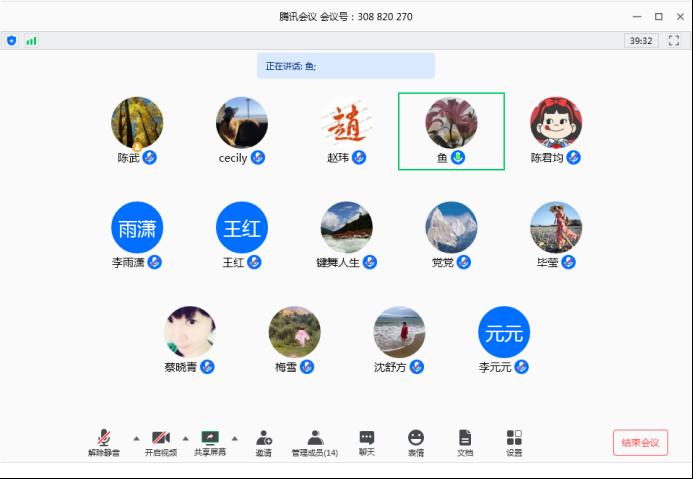Click the 39:32 meeting timer
The height and width of the screenshot is (479, 693).
coord(640,41)
